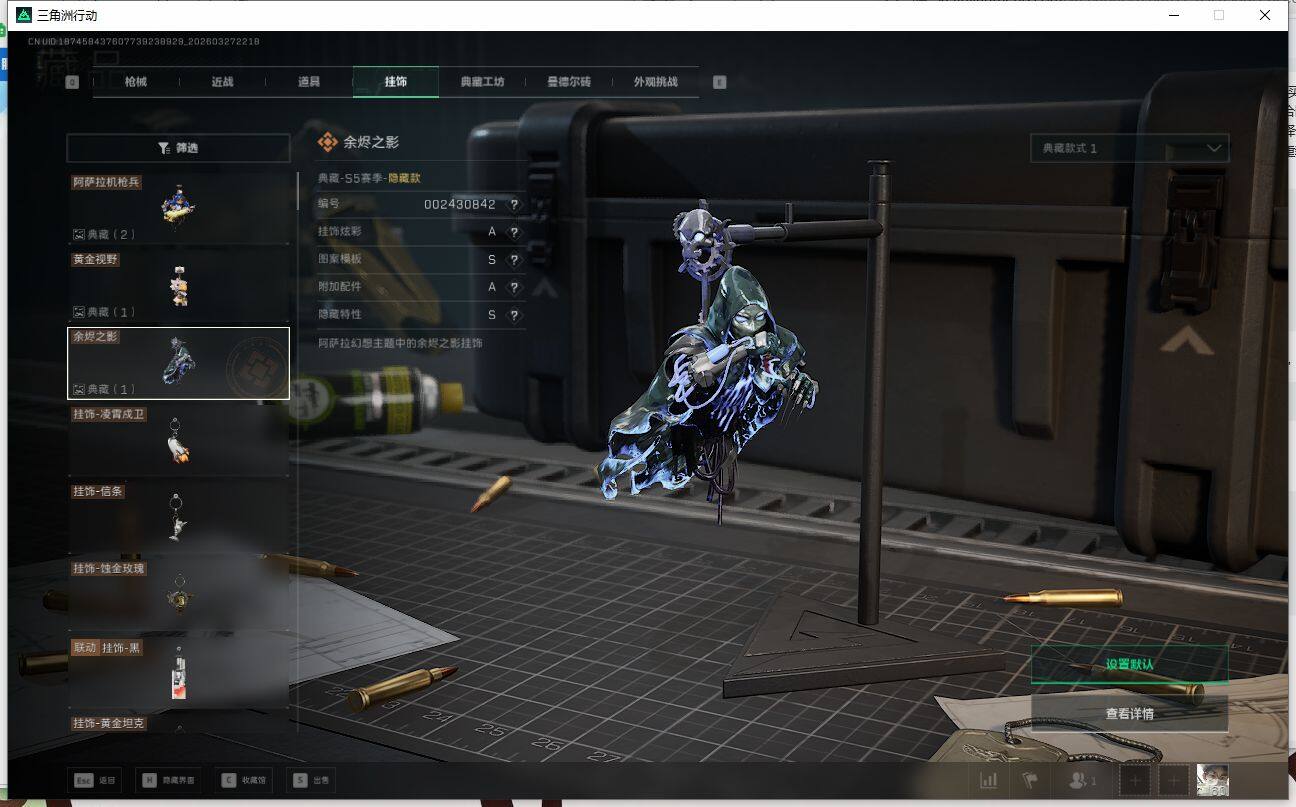Open the bar-chart stats icon
This screenshot has width=1296, height=807.
(x=989, y=780)
